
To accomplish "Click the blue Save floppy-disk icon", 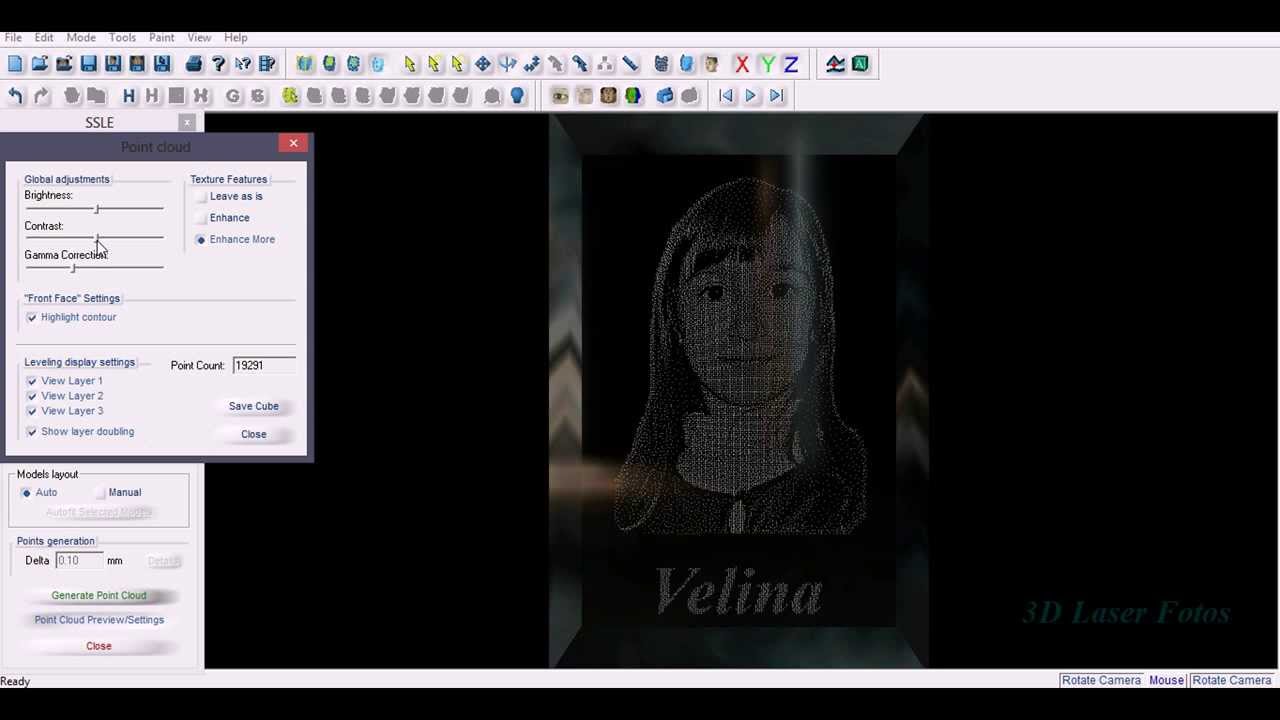I will click(89, 64).
